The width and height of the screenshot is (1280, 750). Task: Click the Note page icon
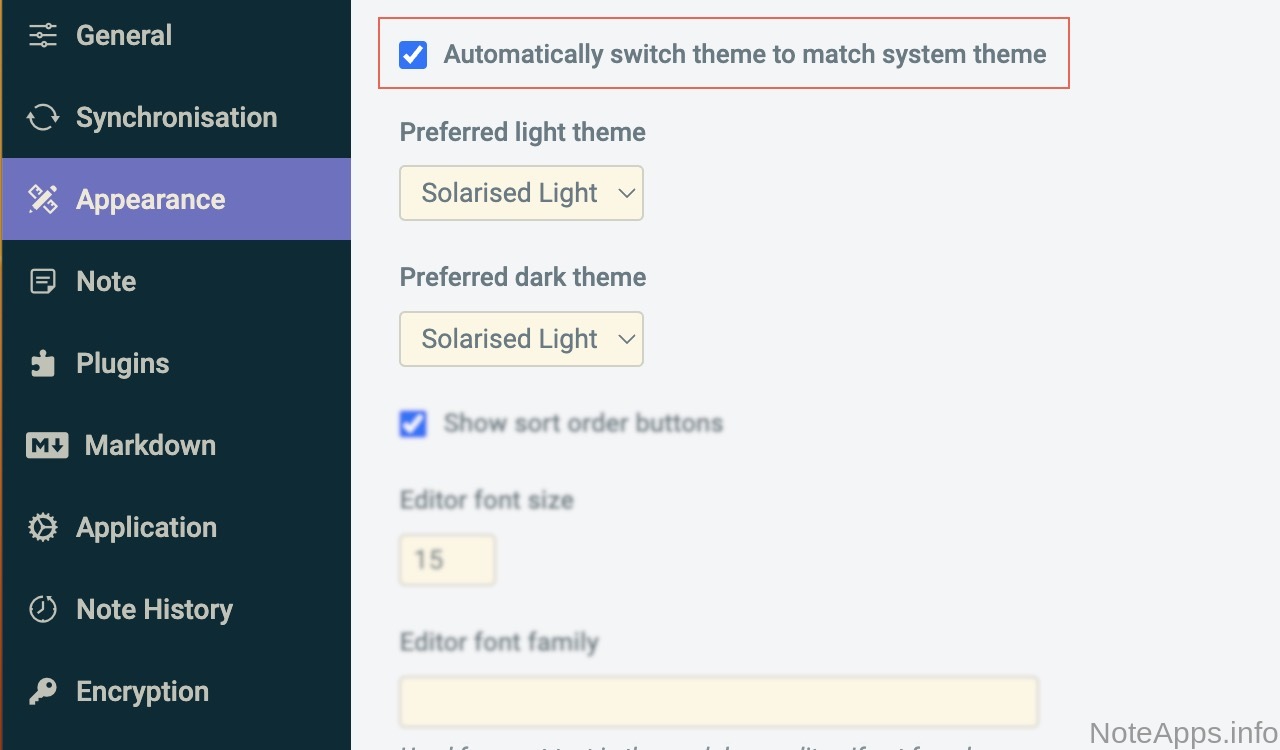click(43, 282)
